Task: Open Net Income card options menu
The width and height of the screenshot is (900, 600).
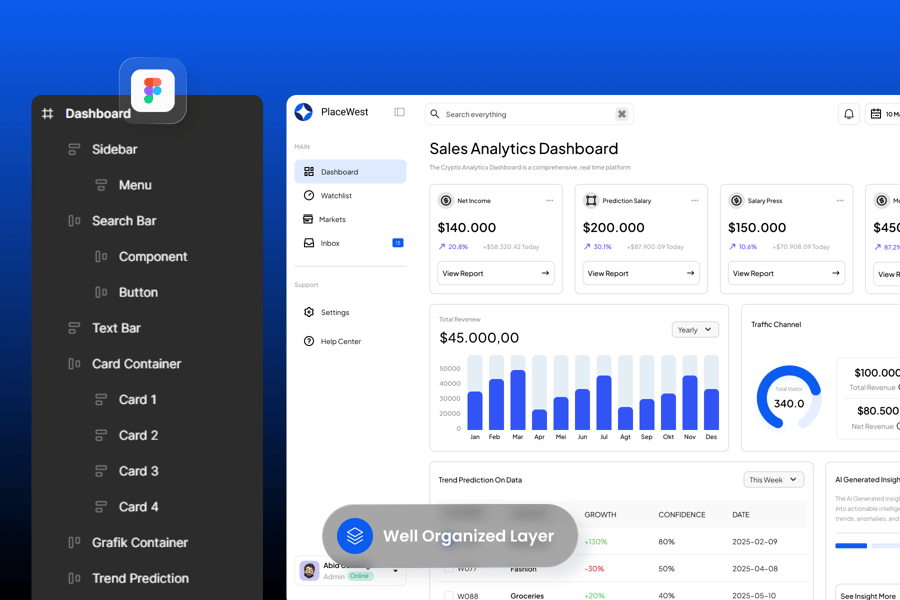Action: click(549, 201)
